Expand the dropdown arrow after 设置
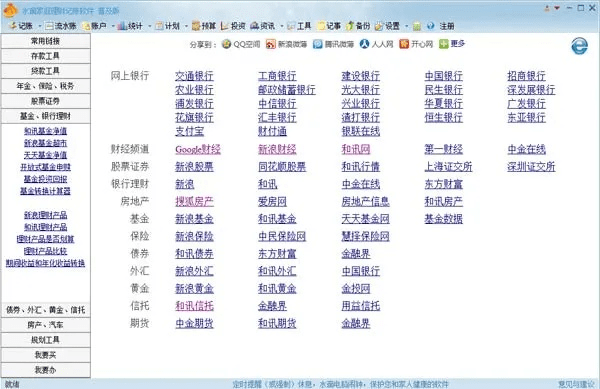 pyautogui.click(x=406, y=26)
